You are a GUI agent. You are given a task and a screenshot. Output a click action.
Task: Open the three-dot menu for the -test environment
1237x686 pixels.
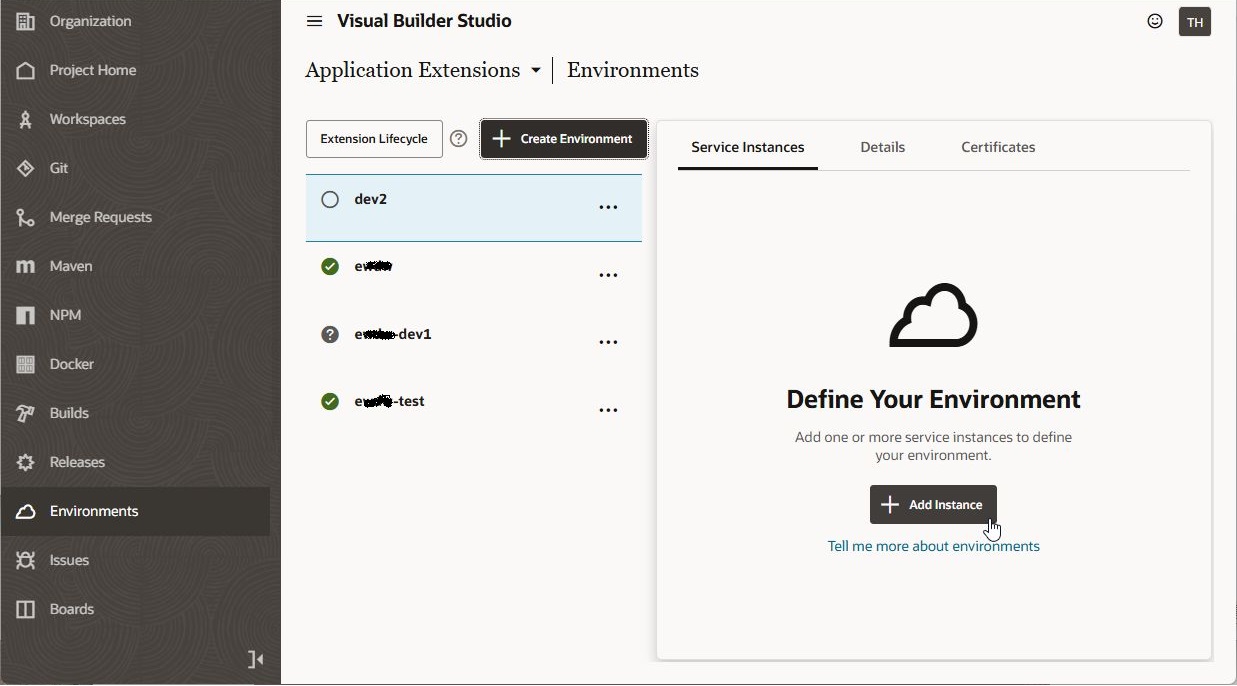coord(608,410)
